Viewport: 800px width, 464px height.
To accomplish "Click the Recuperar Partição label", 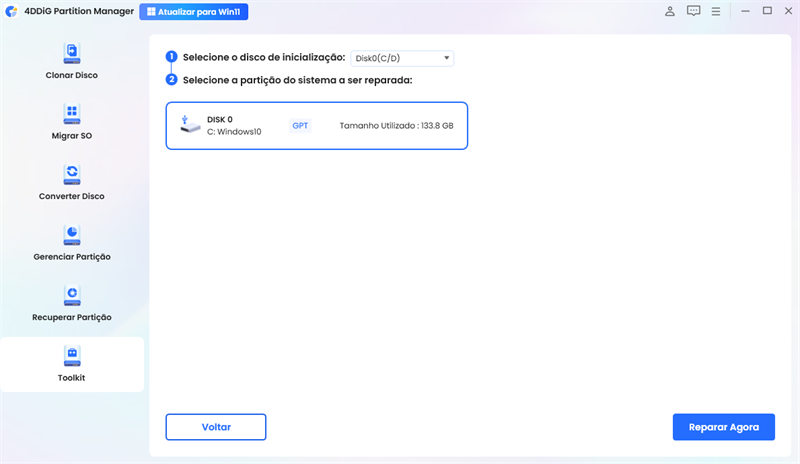I will coord(72,317).
